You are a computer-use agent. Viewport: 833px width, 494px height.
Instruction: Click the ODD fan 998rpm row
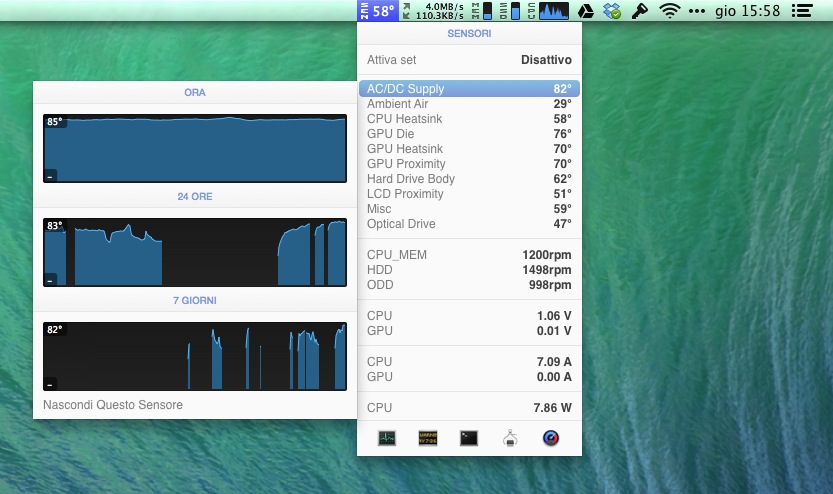point(470,285)
